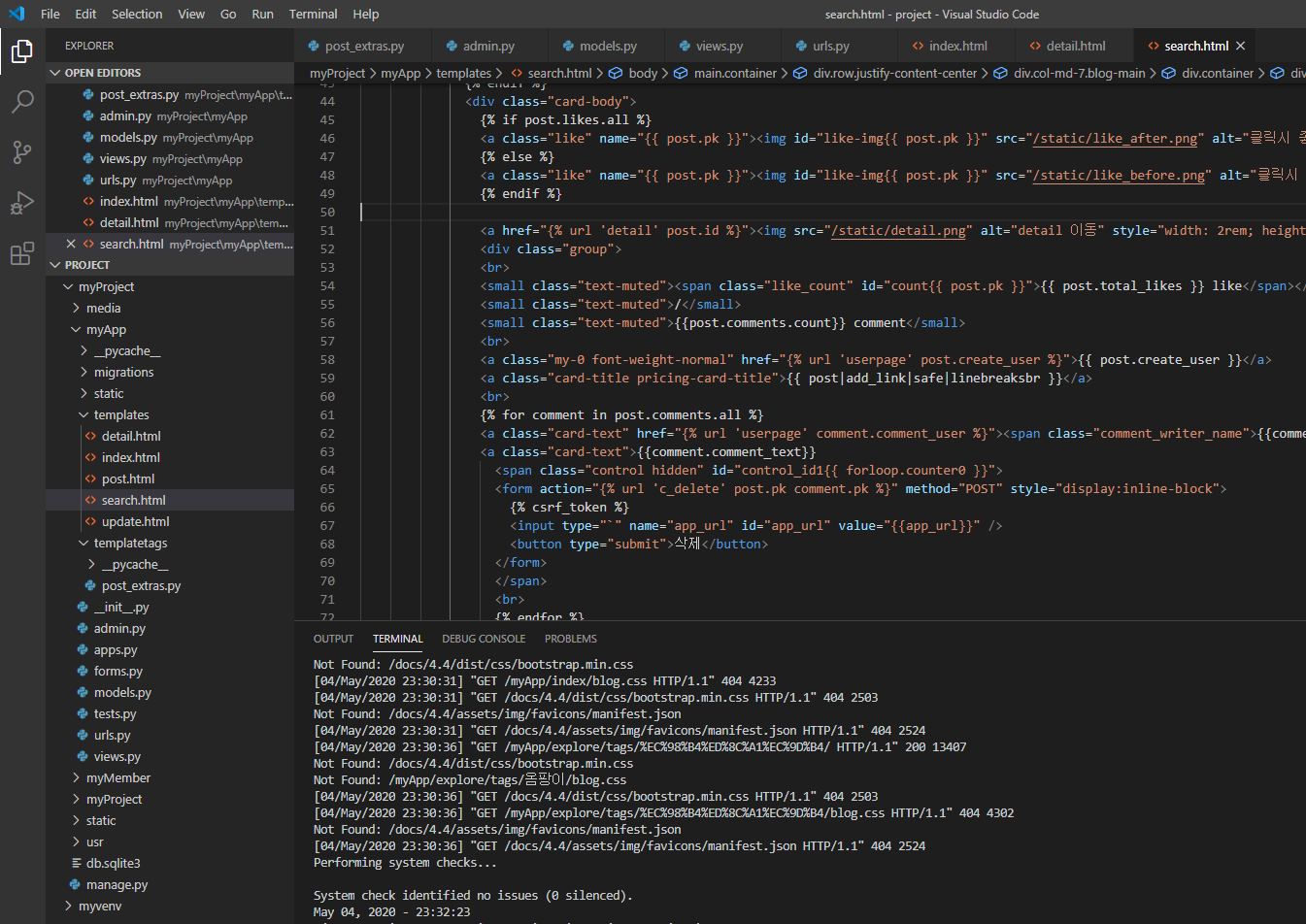Open the Extensions view icon
This screenshot has height=924, width=1306.
21,254
